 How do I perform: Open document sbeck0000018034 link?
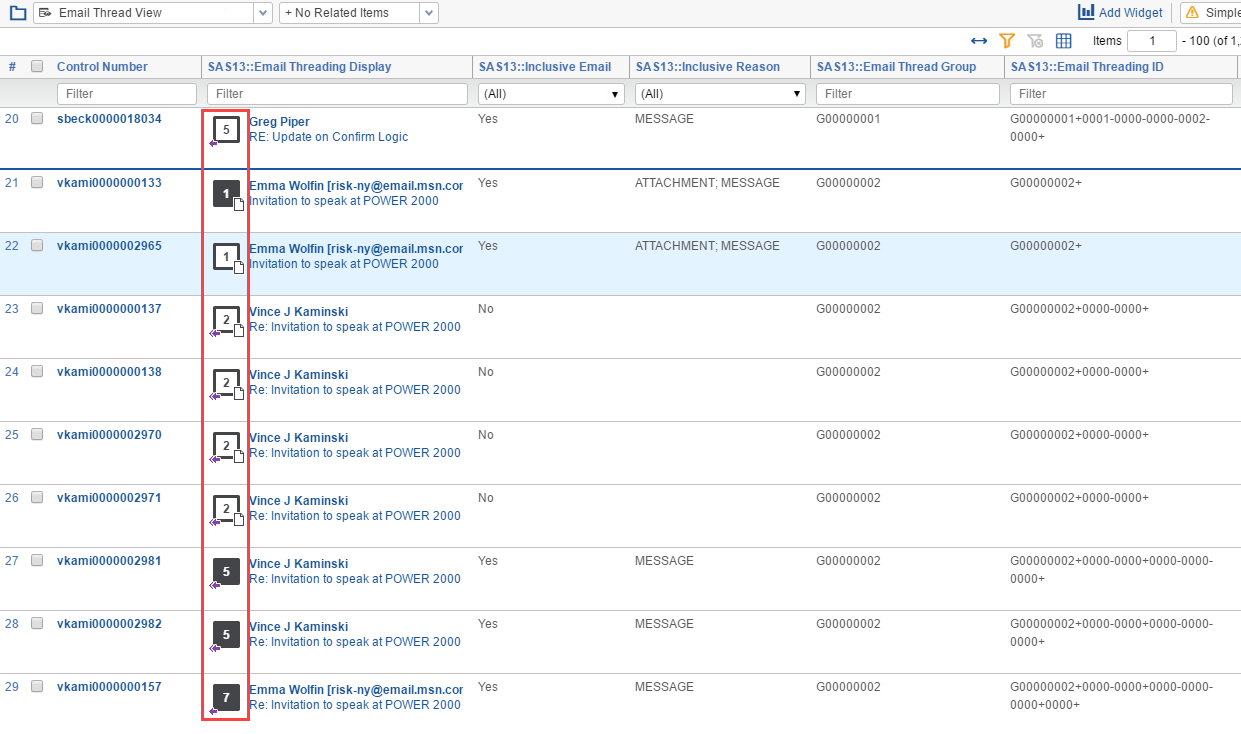tap(109, 119)
